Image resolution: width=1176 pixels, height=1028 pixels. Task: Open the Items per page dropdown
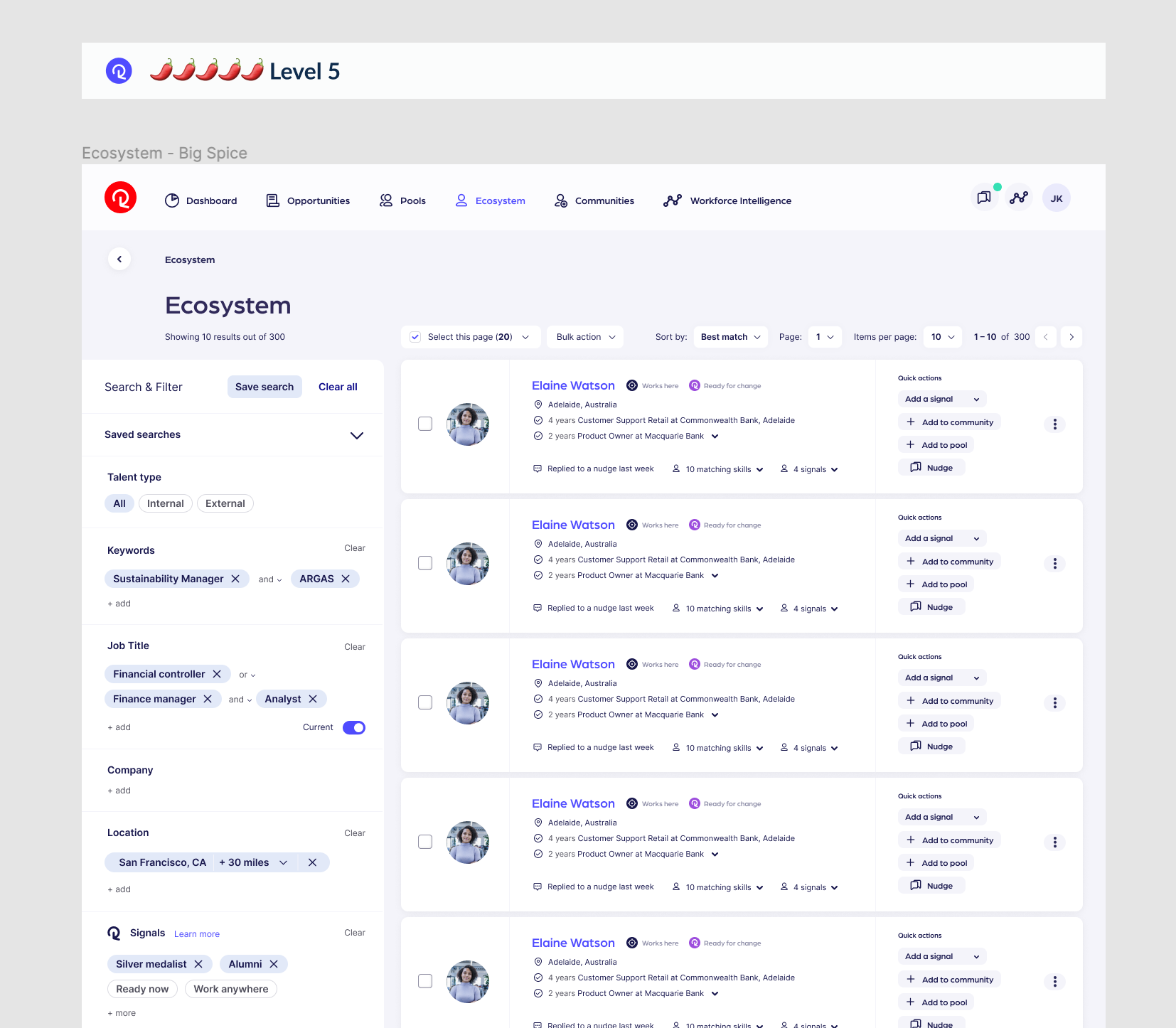[943, 337]
